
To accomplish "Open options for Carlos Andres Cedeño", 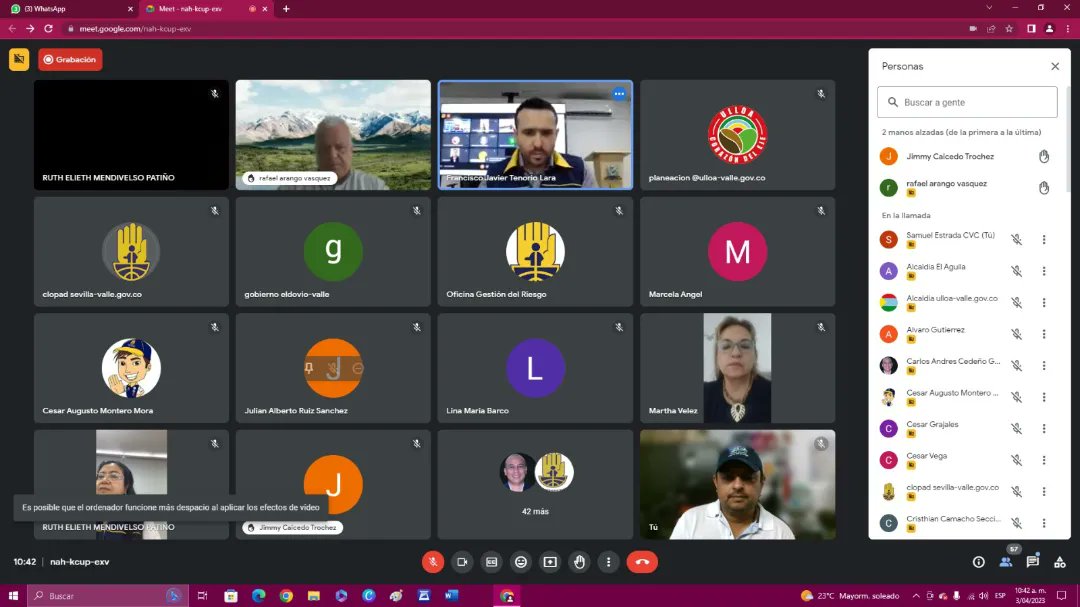I will 1043,365.
